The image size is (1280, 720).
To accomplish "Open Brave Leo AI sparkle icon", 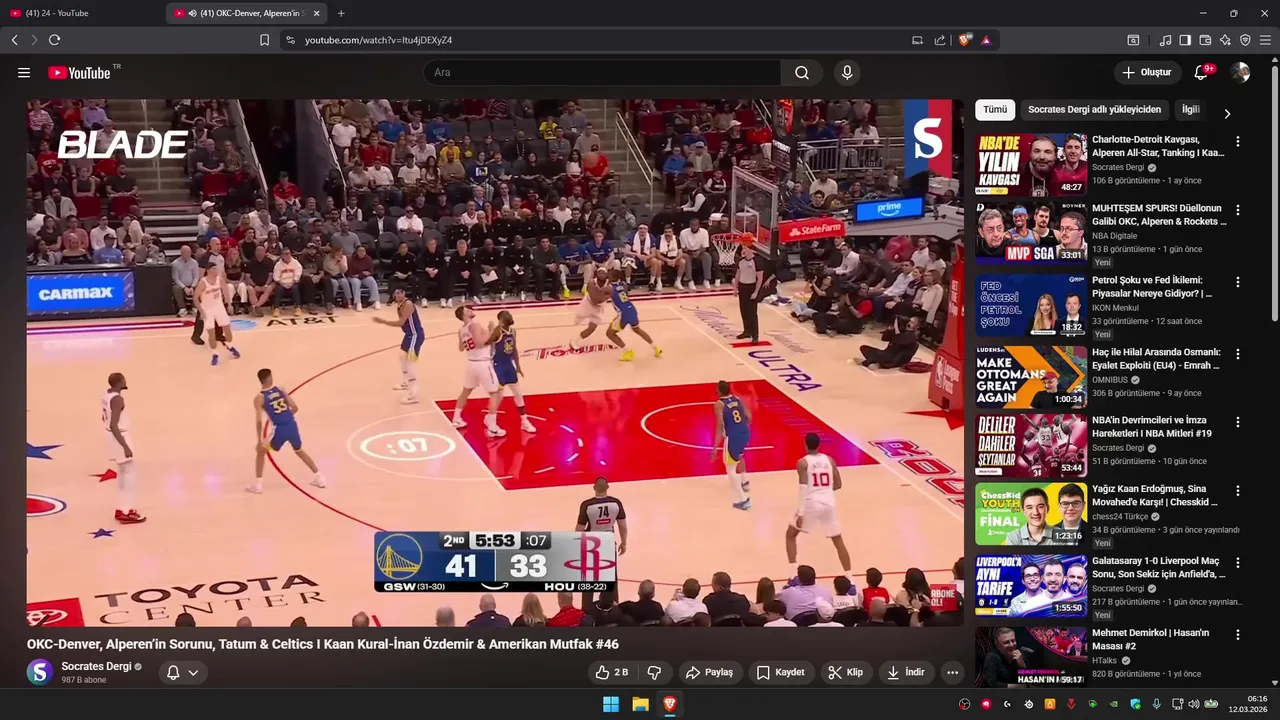I will point(1225,40).
